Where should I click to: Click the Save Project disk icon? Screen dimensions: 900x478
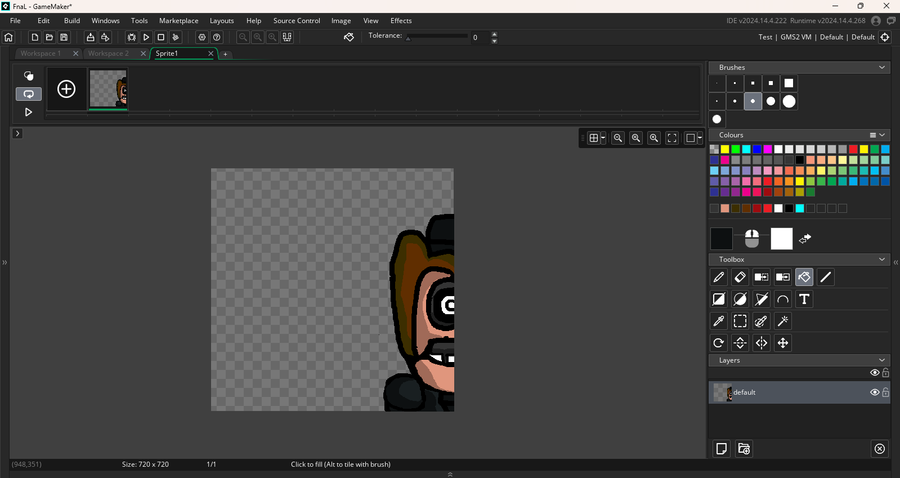[64, 37]
